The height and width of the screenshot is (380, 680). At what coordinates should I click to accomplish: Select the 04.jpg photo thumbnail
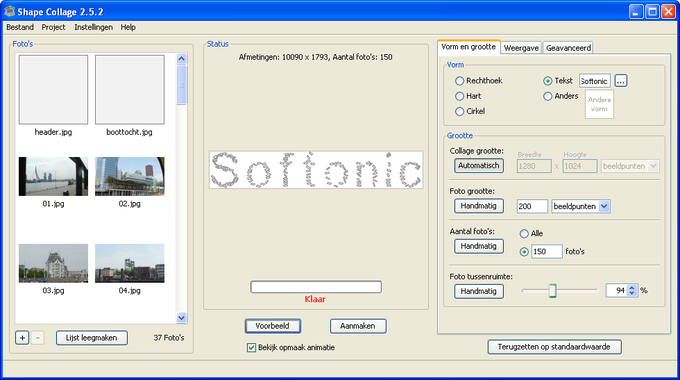click(x=130, y=263)
